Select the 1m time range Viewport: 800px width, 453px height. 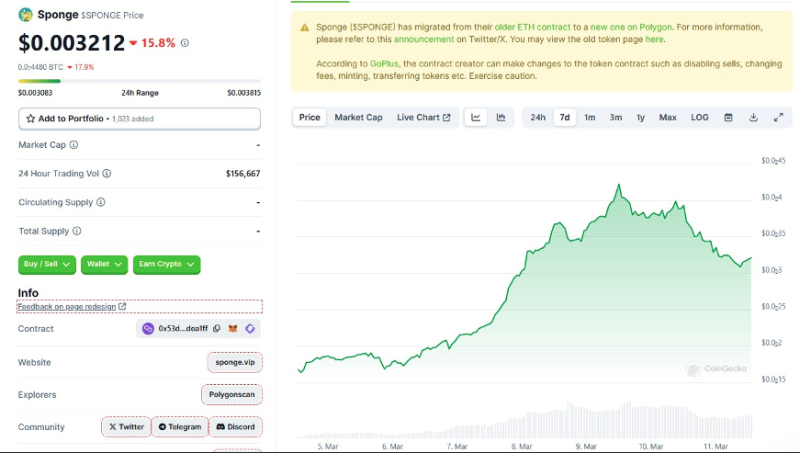[x=590, y=117]
